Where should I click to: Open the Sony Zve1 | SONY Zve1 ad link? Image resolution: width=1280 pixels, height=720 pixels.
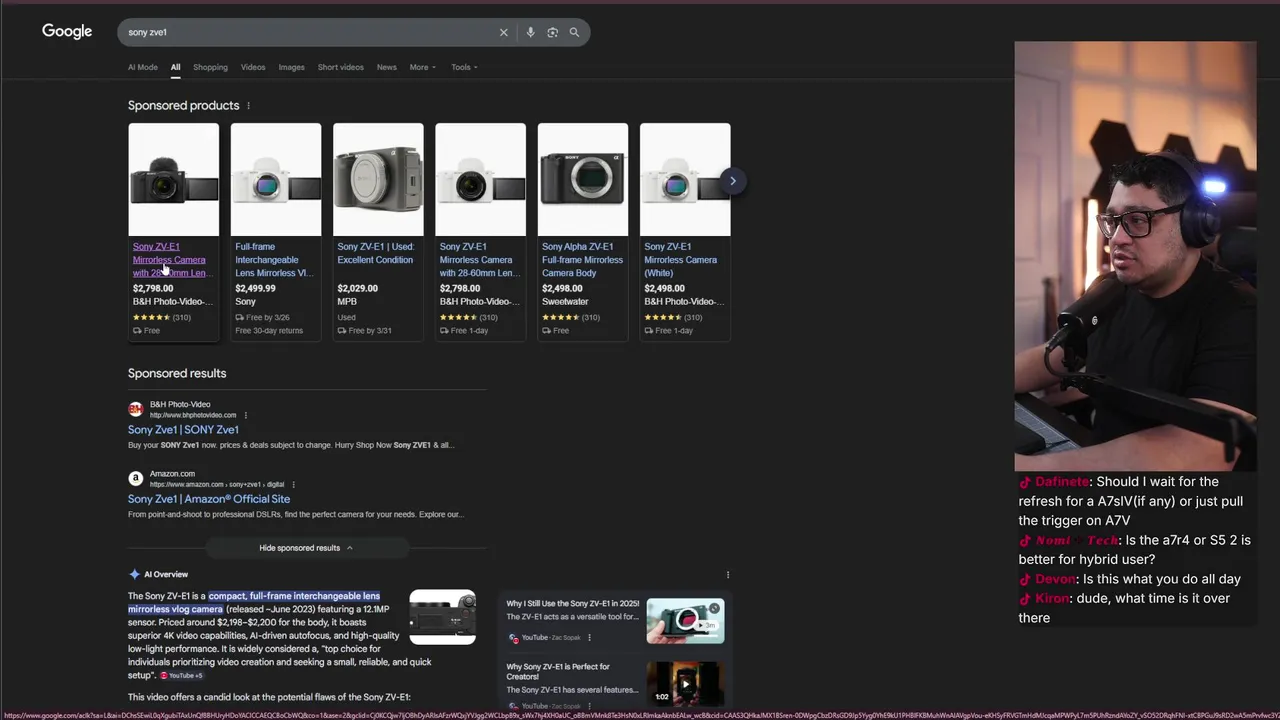(183, 430)
